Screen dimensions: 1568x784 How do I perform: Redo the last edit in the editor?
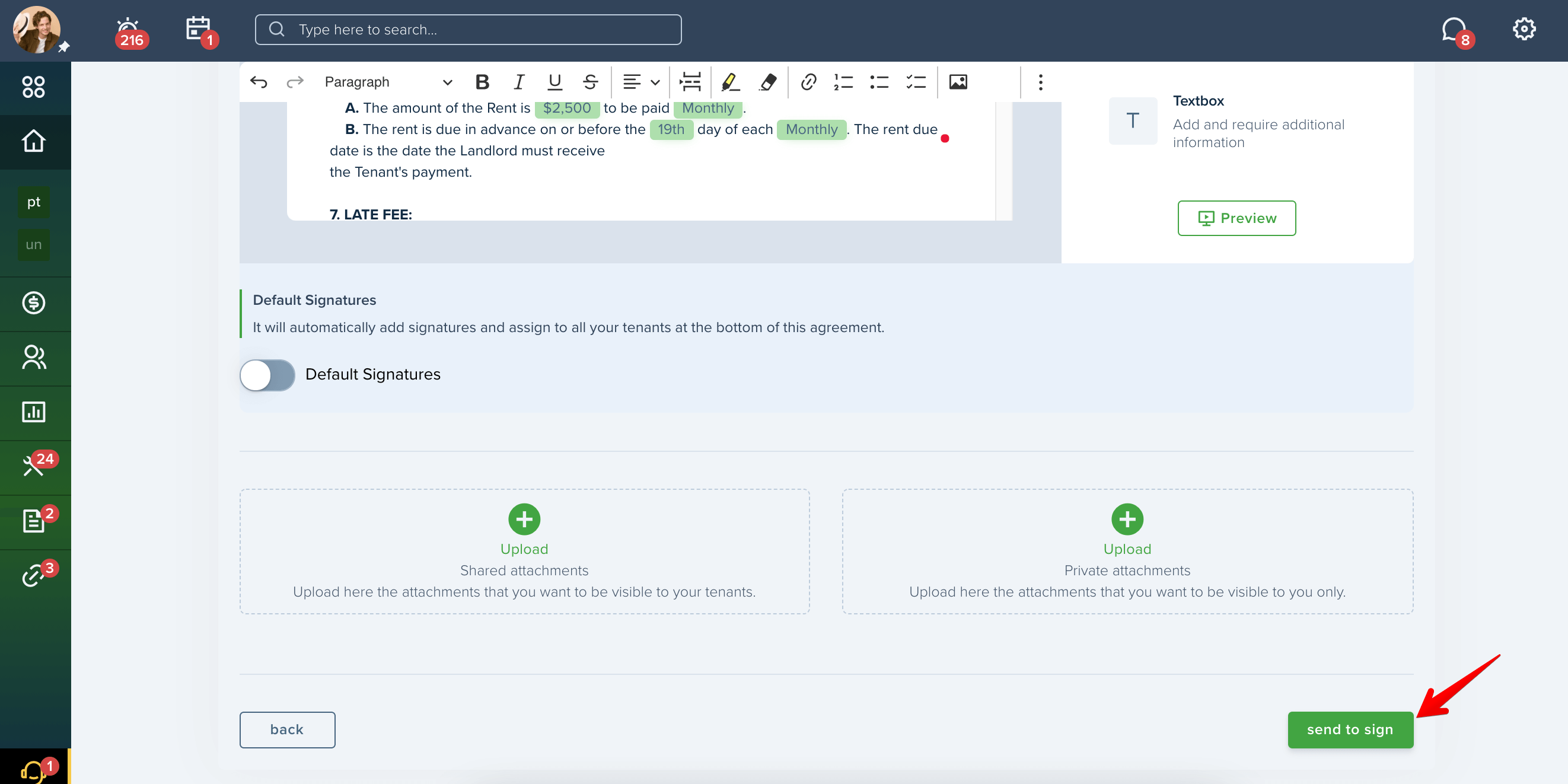point(295,82)
